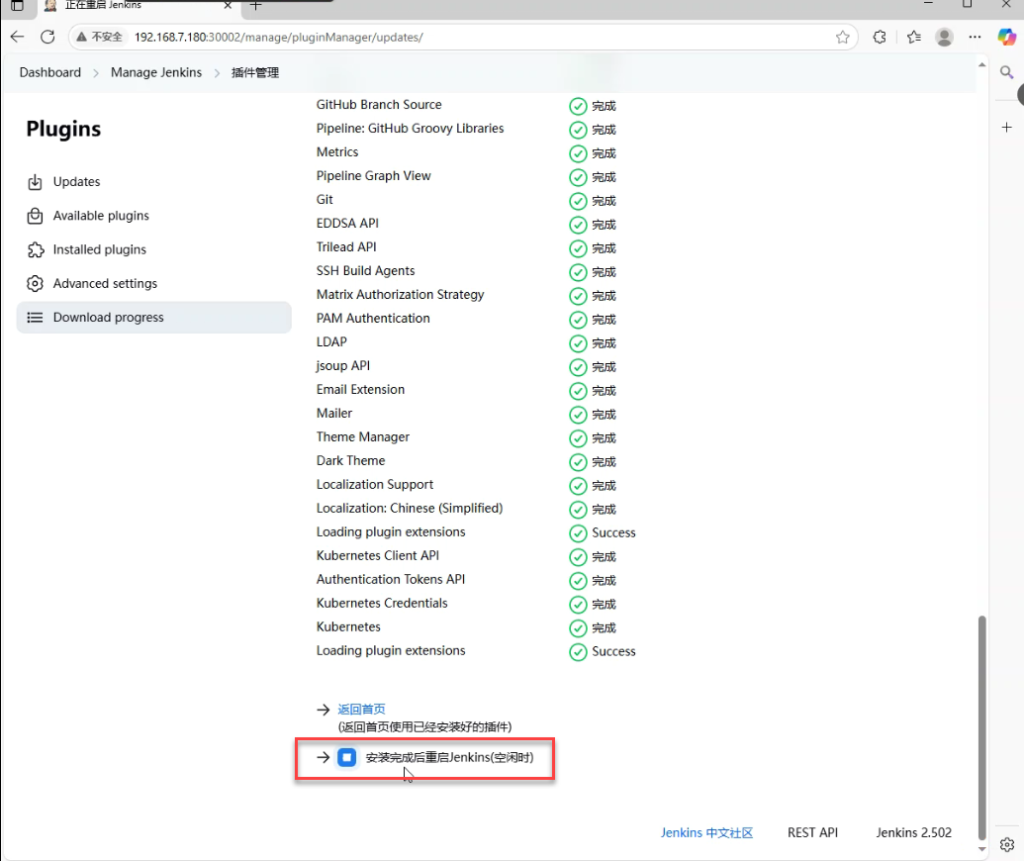Go to Manage Jenkins breadcrumb
The height and width of the screenshot is (861, 1024).
click(x=156, y=73)
